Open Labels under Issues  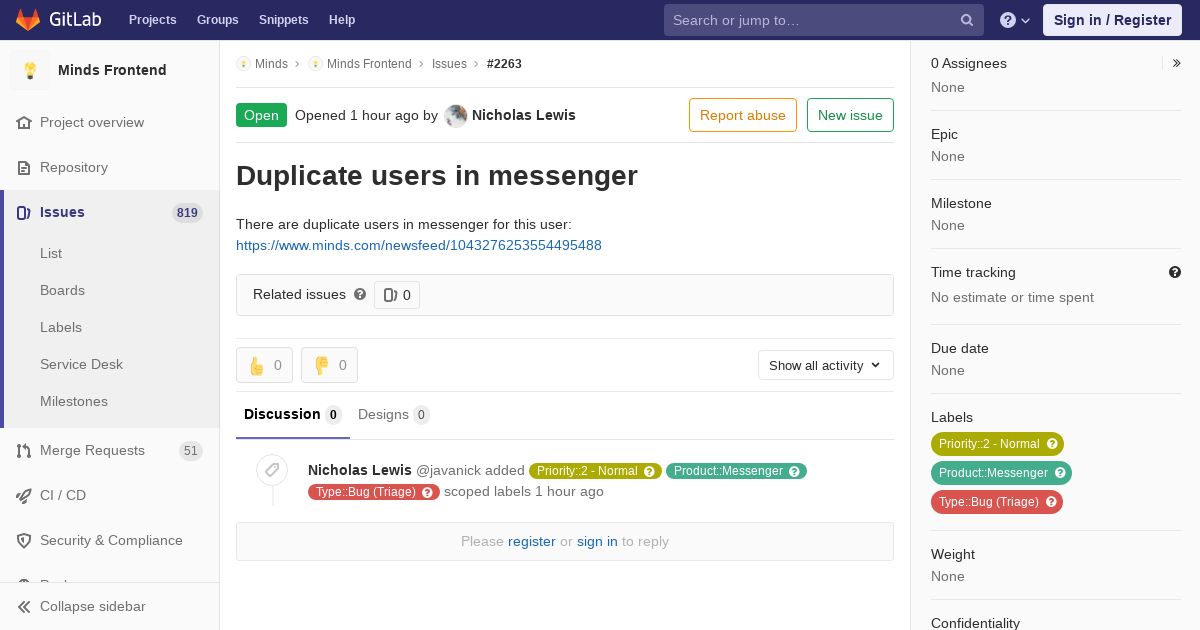pyautogui.click(x=61, y=327)
